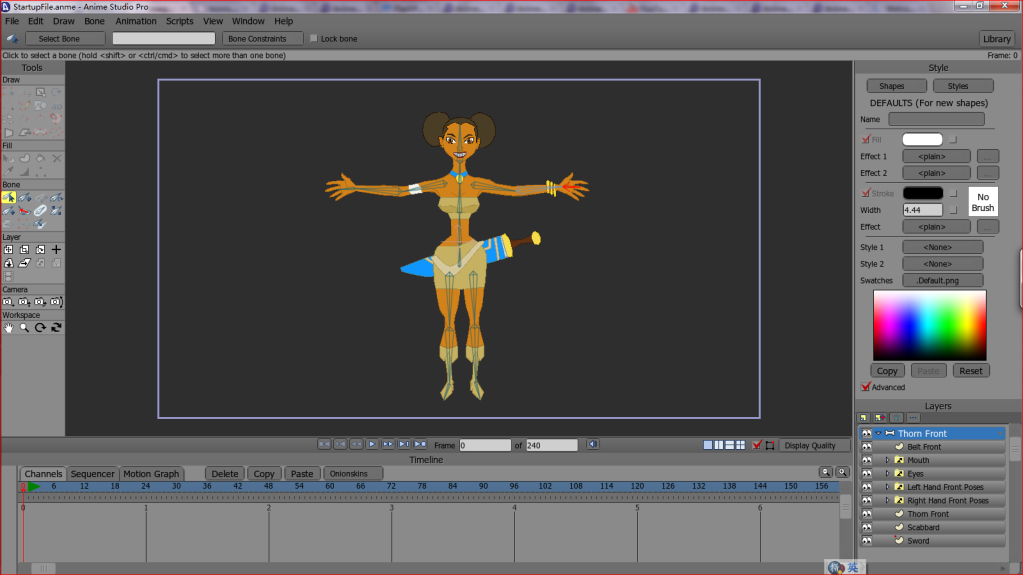Delete layer using the trash can icon

coord(896,418)
